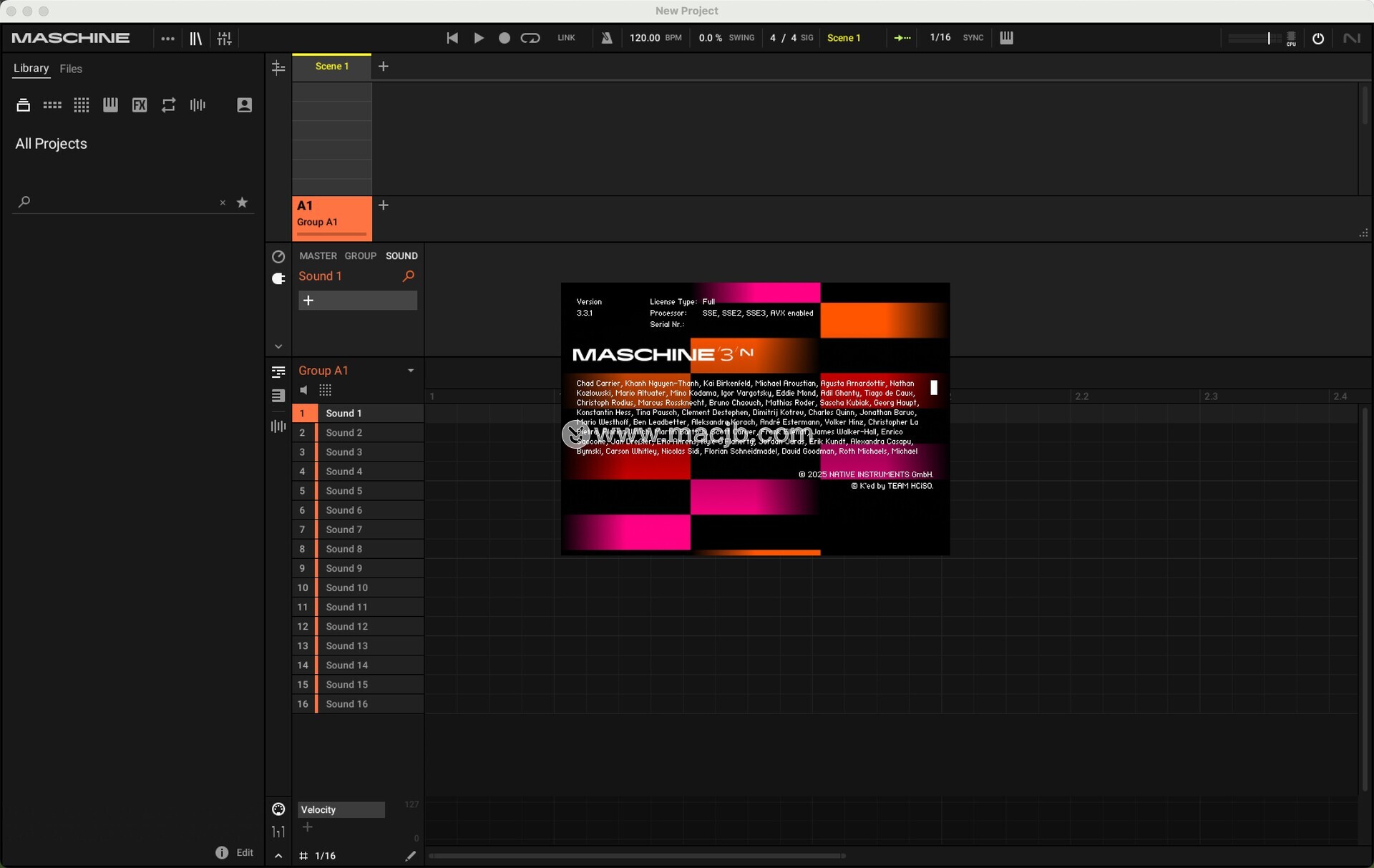Open the 1/16 grid sync value
This screenshot has width=1374, height=868.
point(940,37)
